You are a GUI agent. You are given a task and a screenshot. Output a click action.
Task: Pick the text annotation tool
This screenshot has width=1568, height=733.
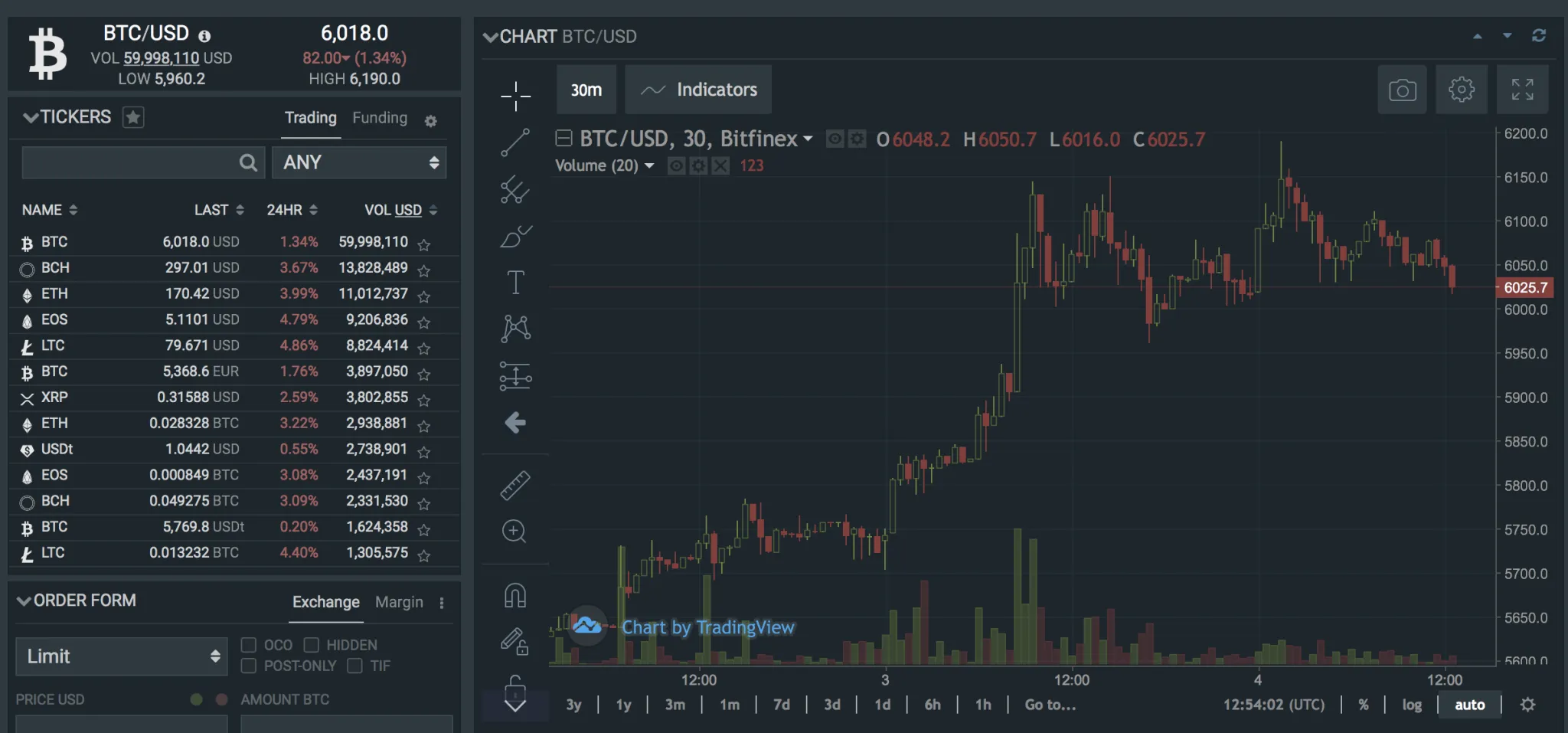(x=515, y=283)
